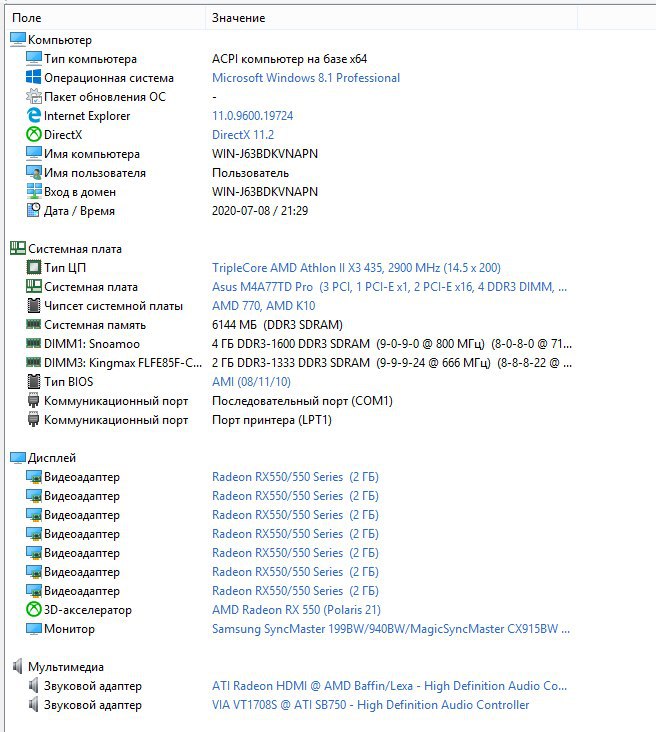656x732 pixels.
Task: Open the AMD 770, AMD K10 link
Action: point(263,306)
